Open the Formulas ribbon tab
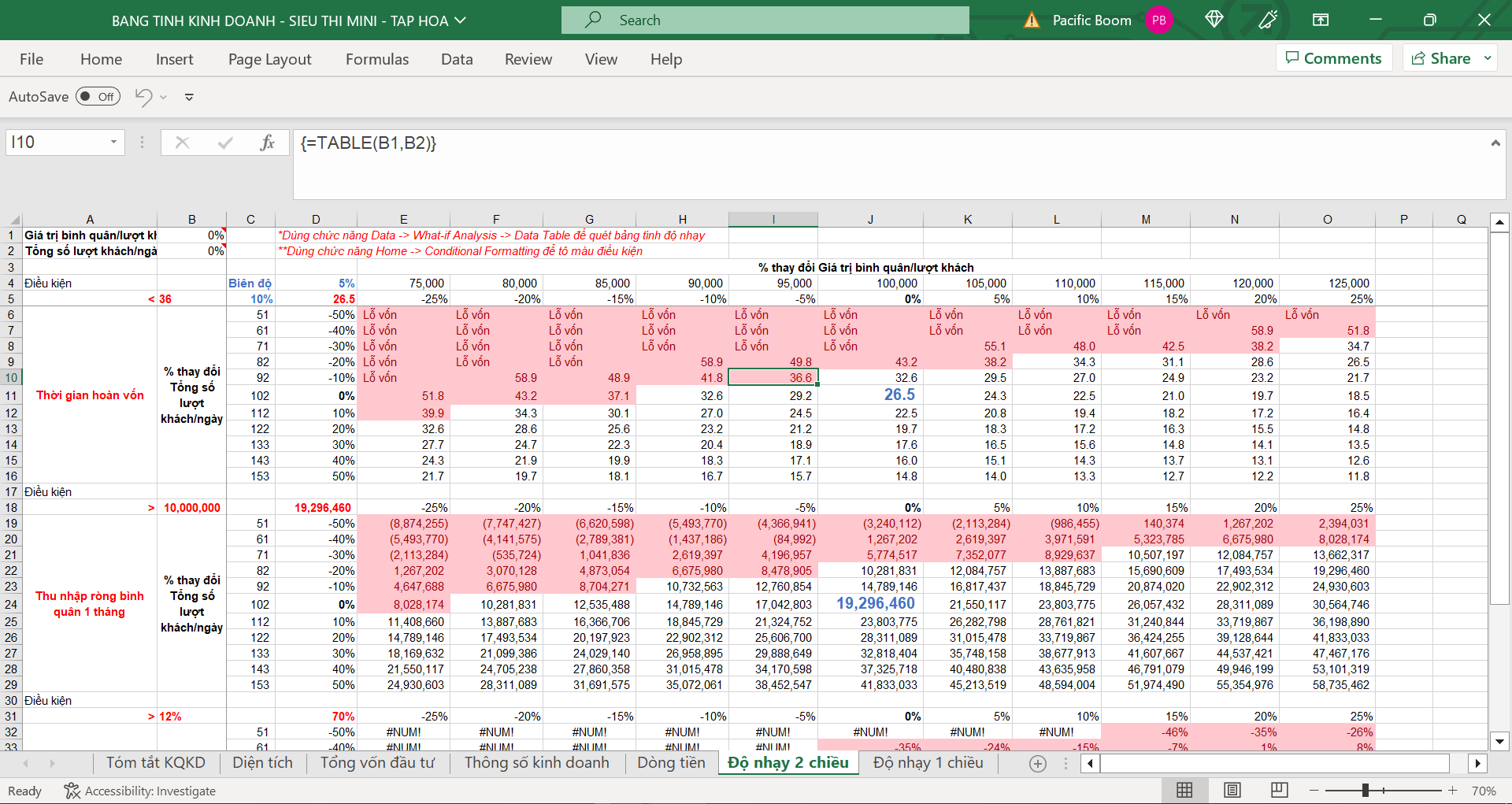Viewport: 1512px width, 804px height. click(377, 59)
